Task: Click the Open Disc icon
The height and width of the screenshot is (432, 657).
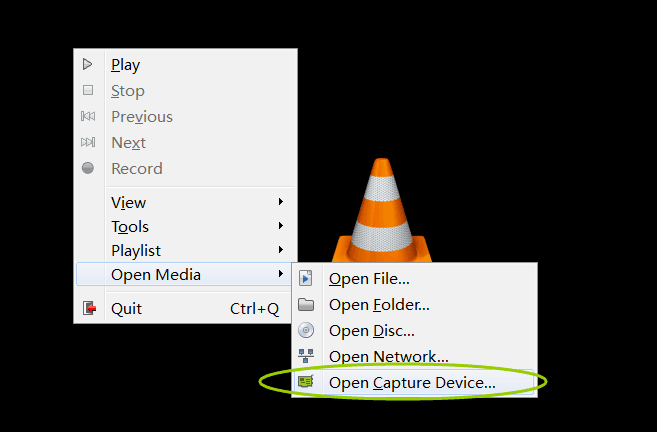Action: pyautogui.click(x=306, y=331)
